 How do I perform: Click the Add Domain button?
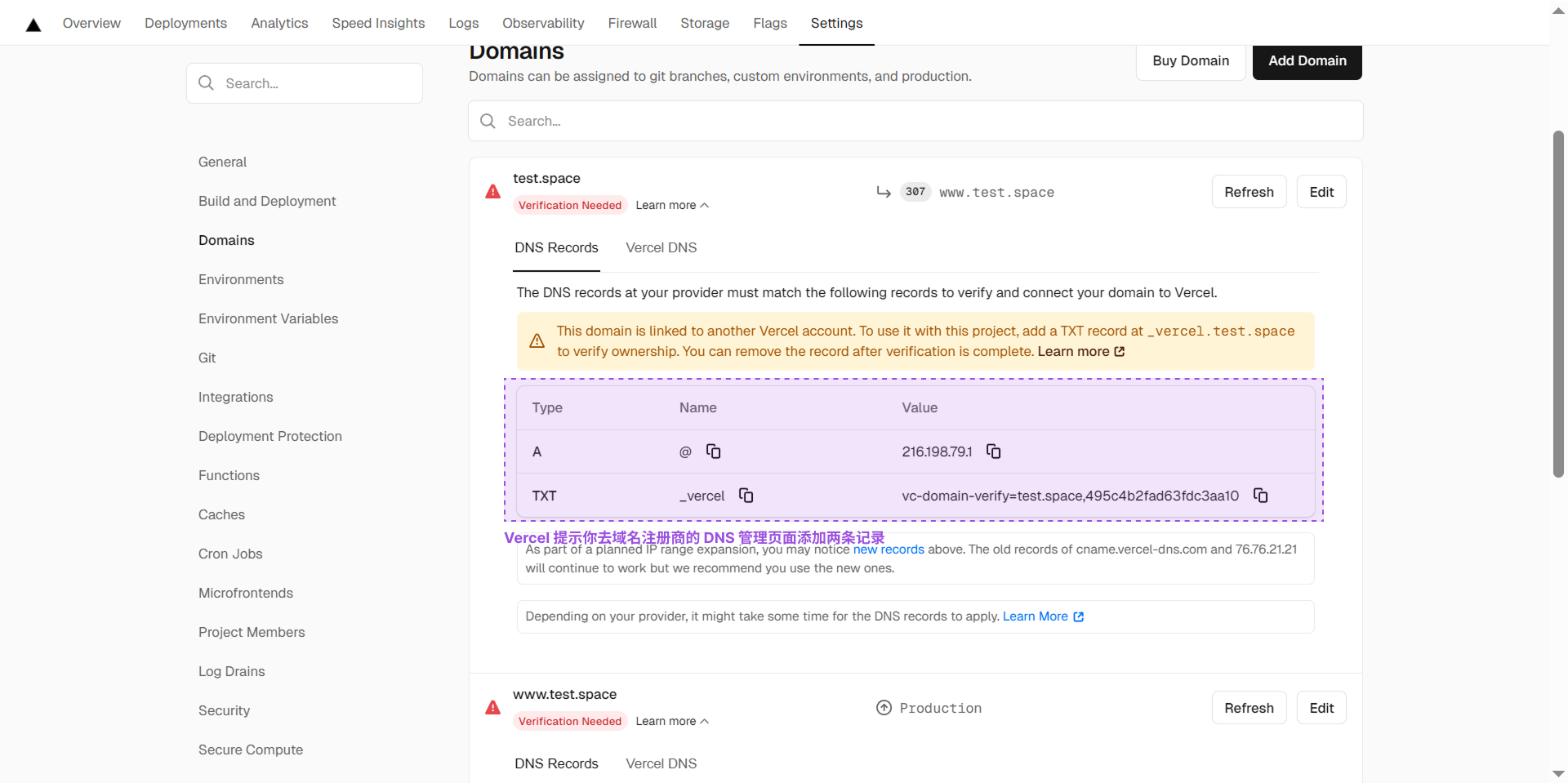1307,61
